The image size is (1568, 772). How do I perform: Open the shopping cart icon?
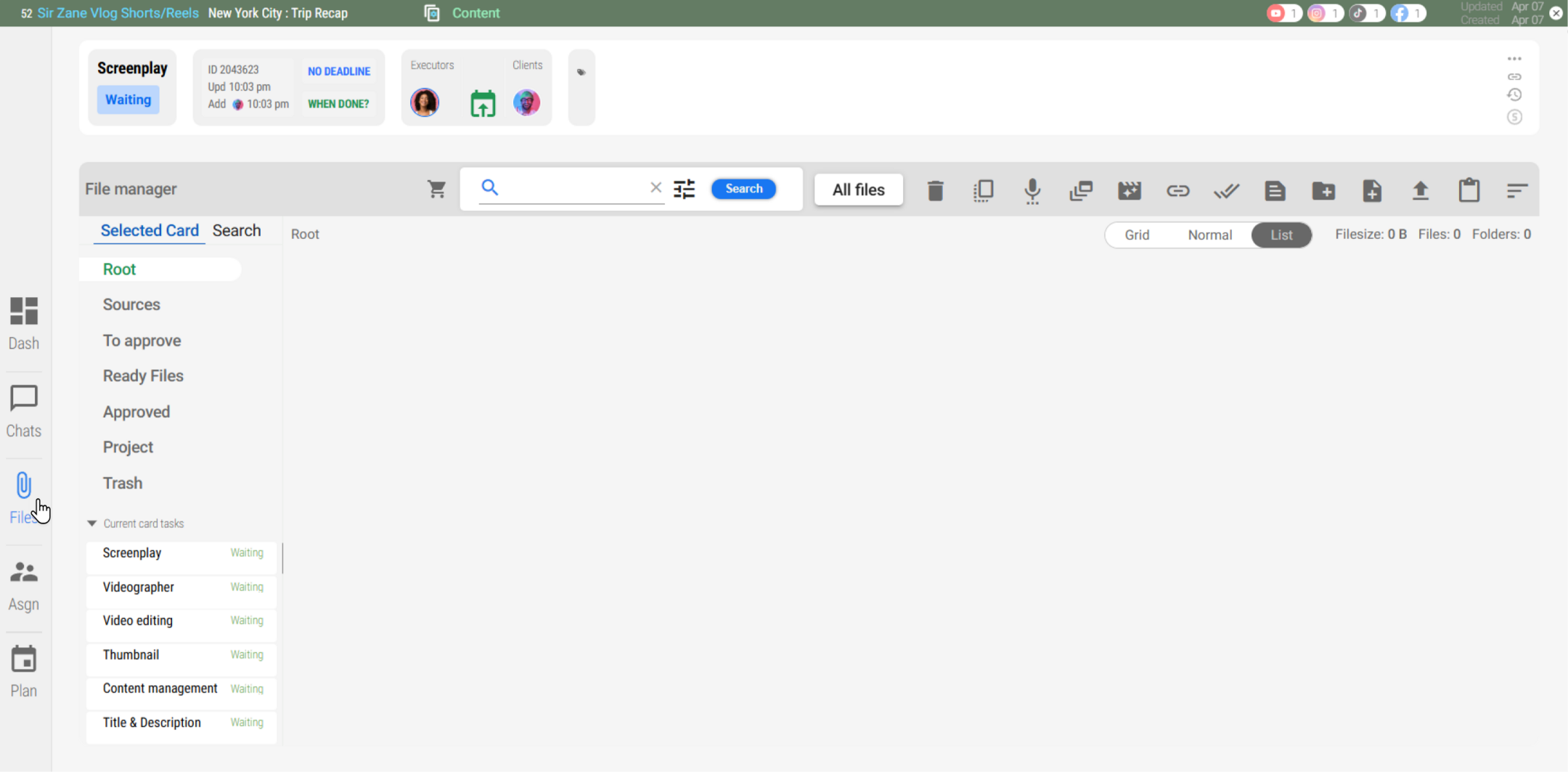436,189
